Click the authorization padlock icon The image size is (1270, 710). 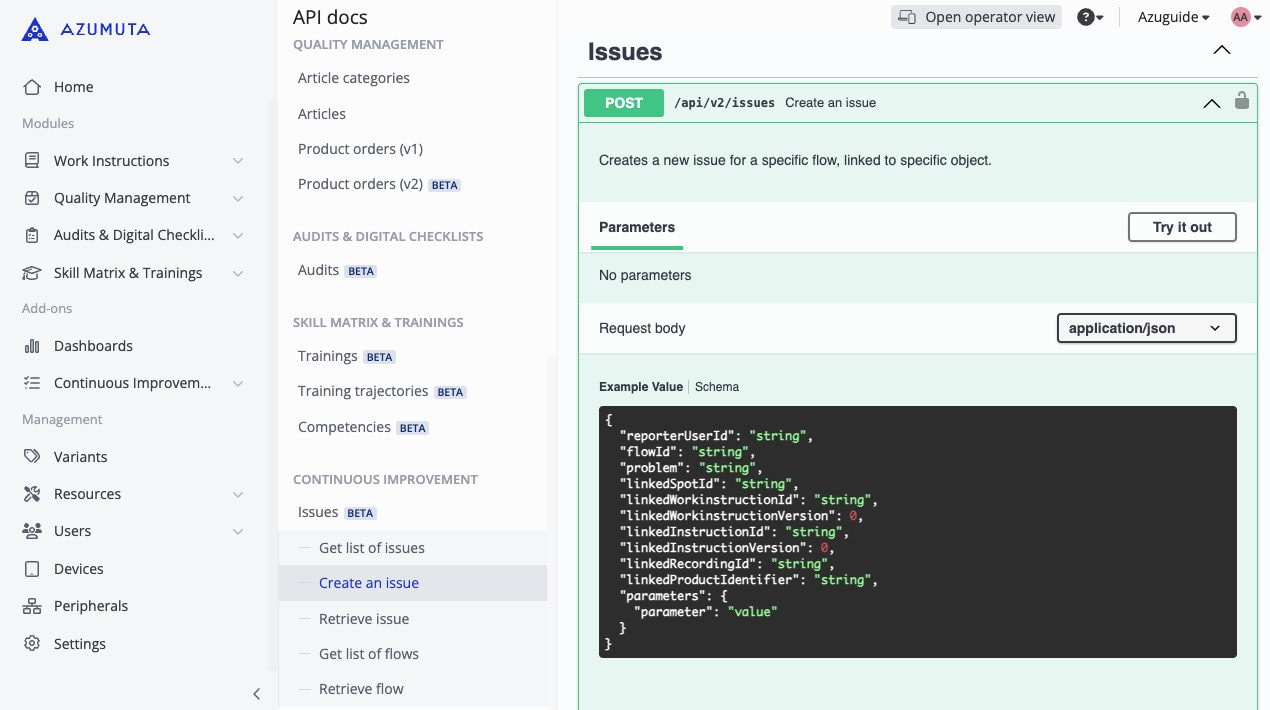click(1242, 101)
